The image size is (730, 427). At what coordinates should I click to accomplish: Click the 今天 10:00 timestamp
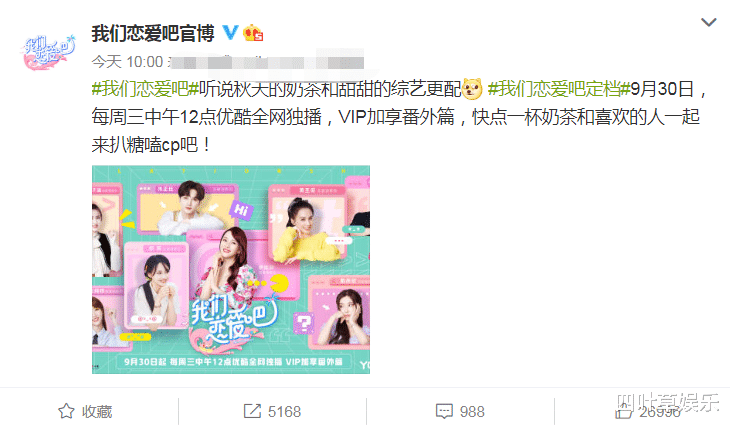click(127, 61)
